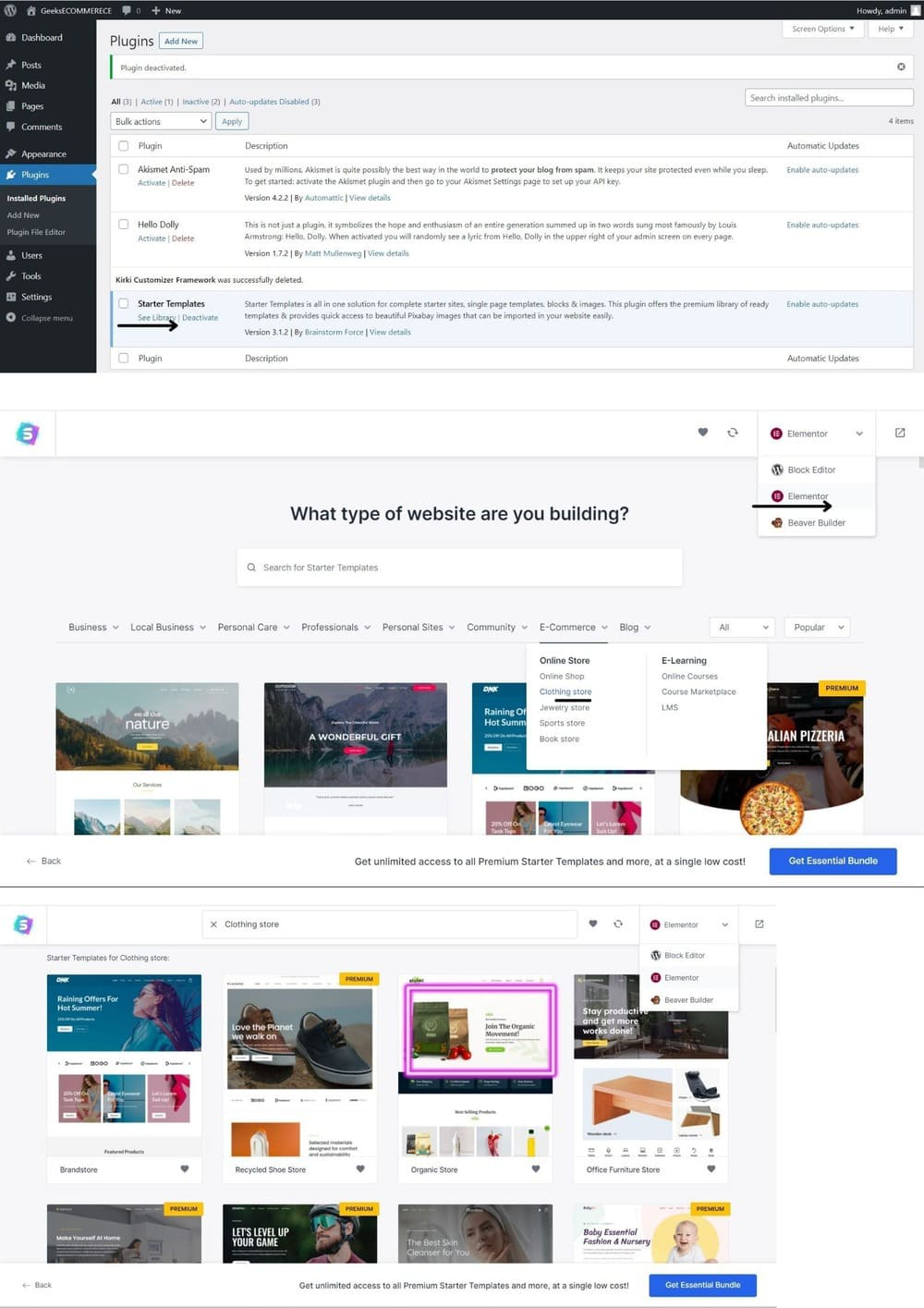This screenshot has width=924, height=1308.
Task: Click the Starter Templates logo in middle panel
Action: [28, 434]
